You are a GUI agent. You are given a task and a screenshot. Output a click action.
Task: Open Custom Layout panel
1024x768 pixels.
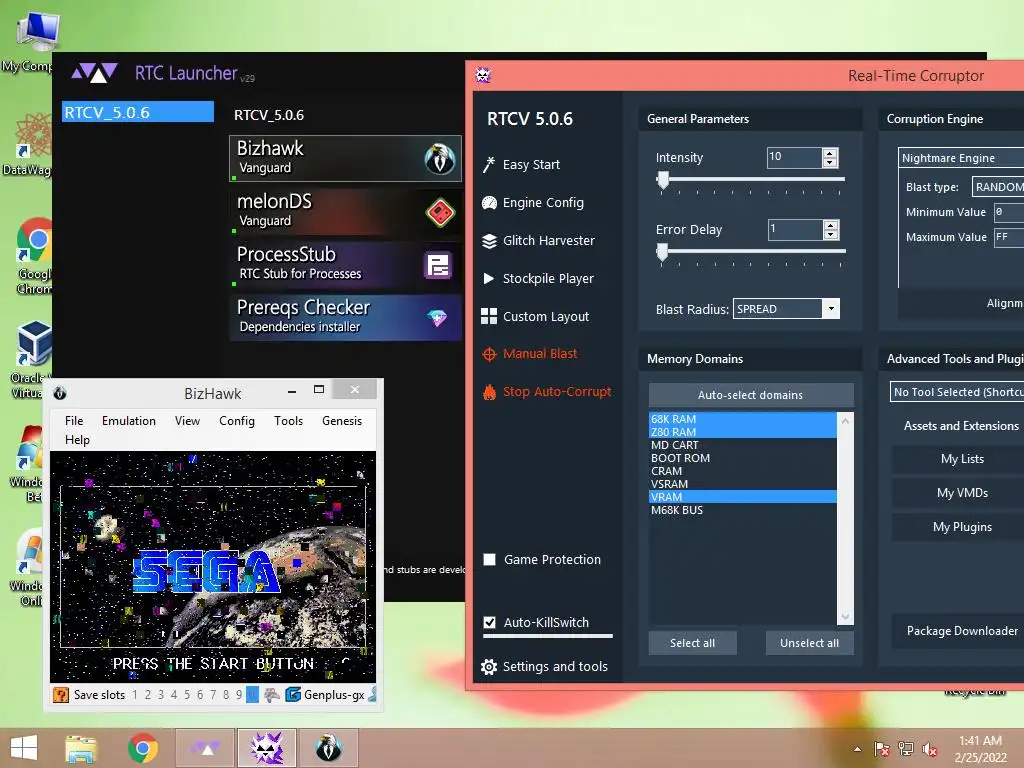pos(535,316)
